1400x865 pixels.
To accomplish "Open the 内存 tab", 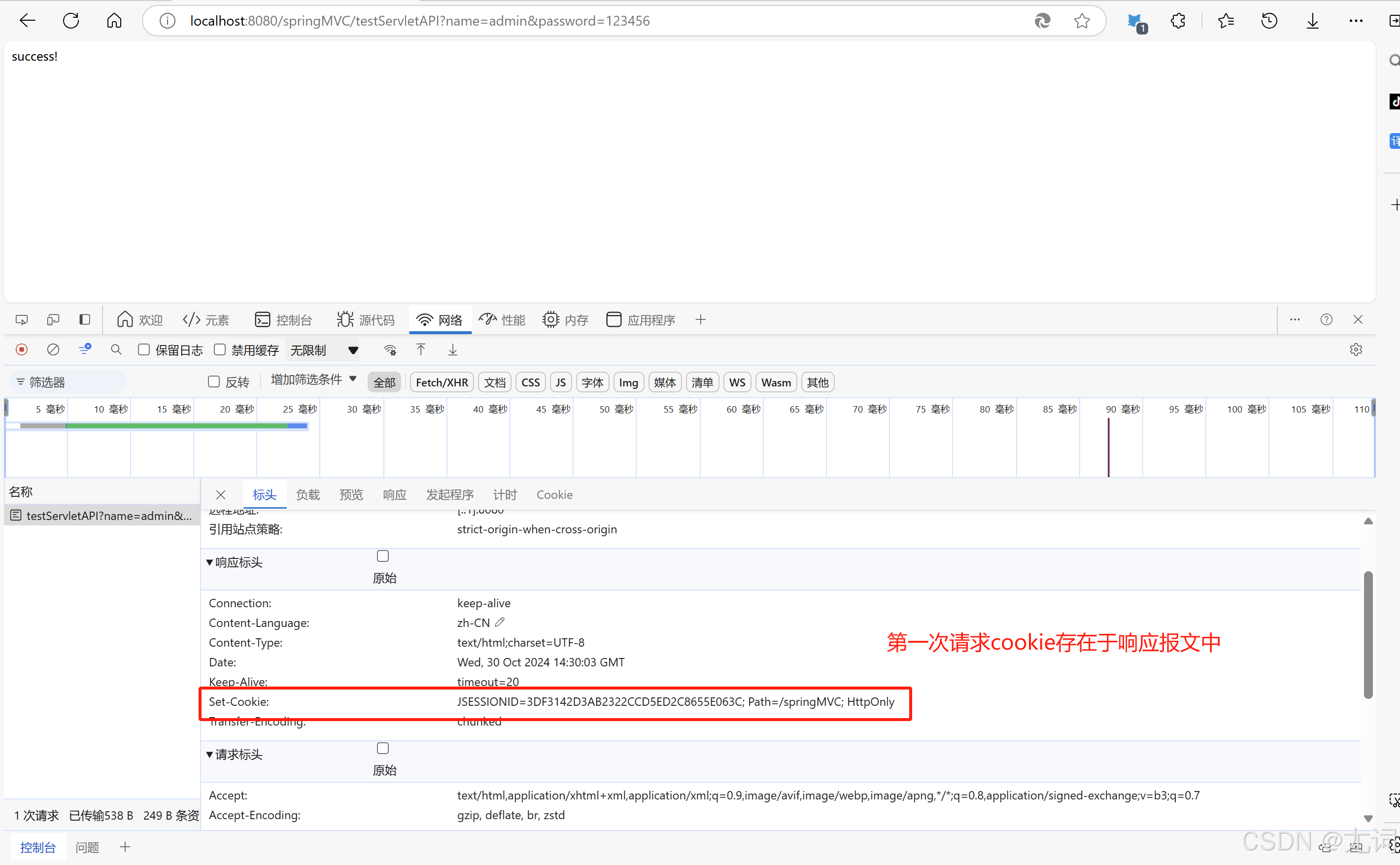I will pyautogui.click(x=566, y=320).
